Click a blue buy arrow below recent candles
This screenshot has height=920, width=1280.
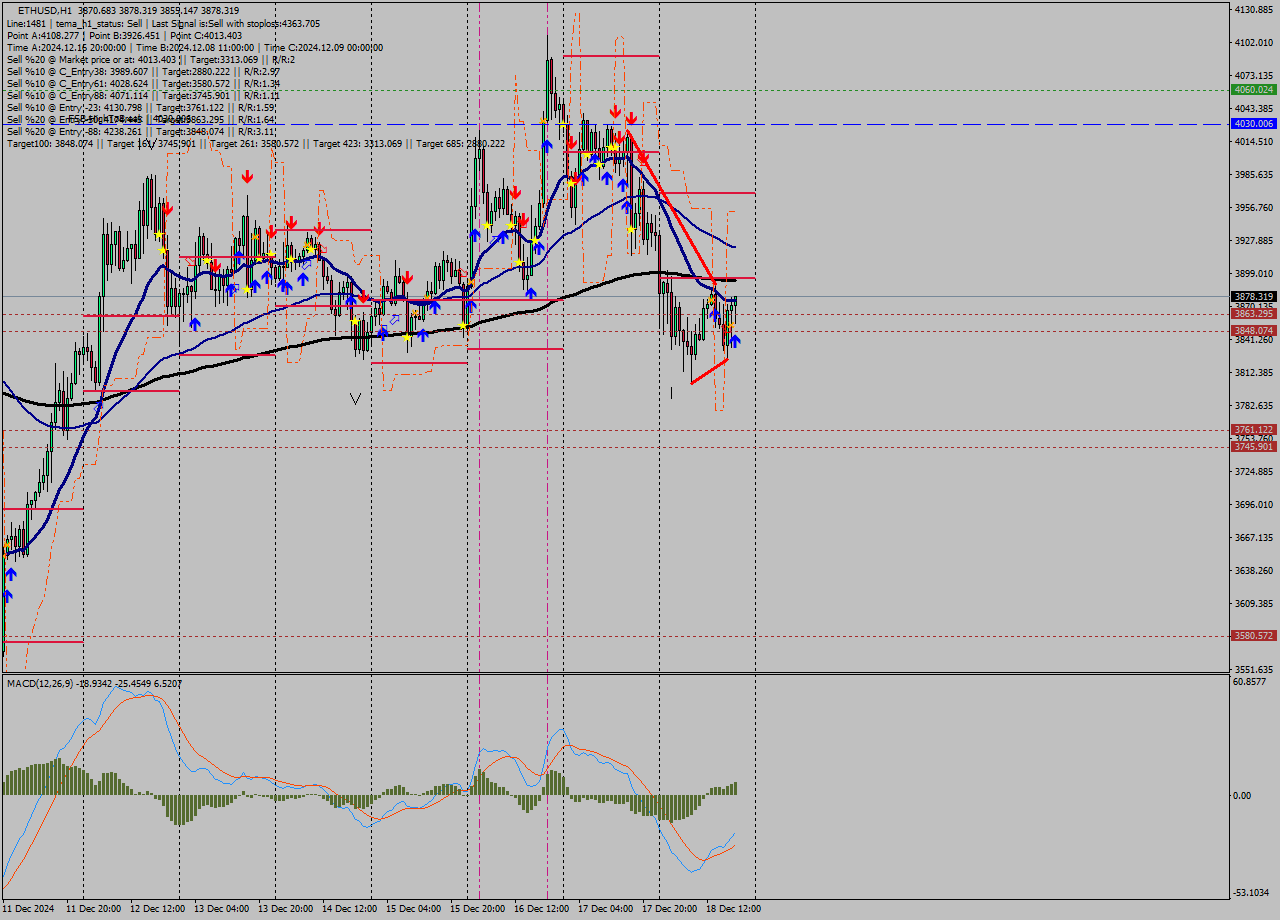click(733, 340)
